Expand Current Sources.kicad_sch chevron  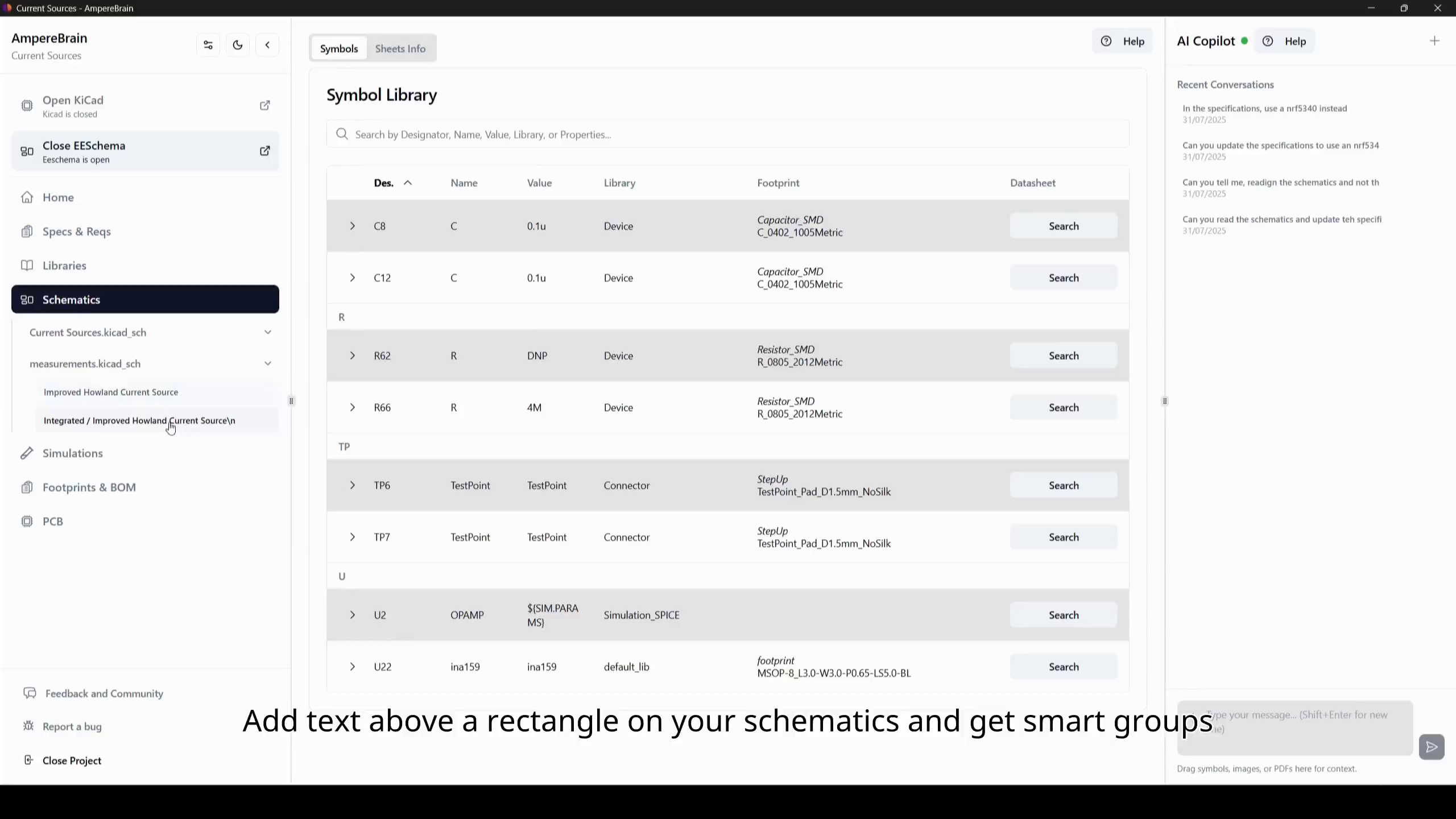click(x=268, y=332)
